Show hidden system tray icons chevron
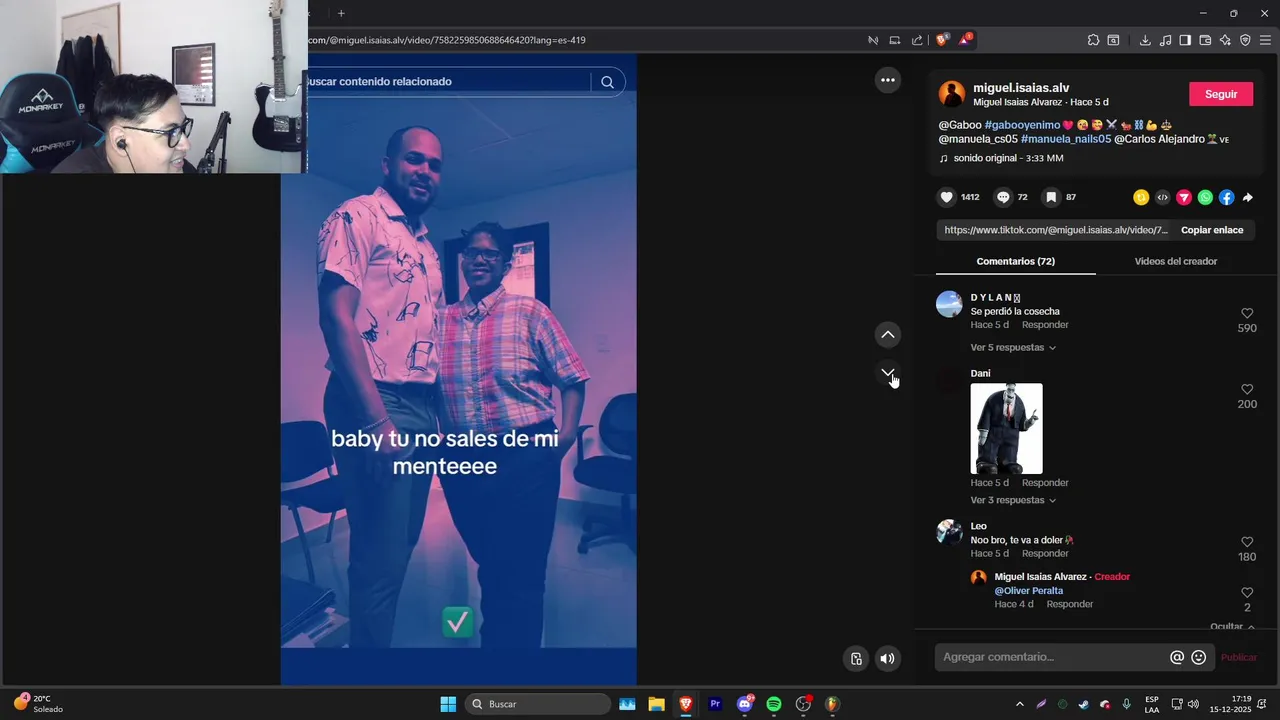Image resolution: width=1280 pixels, height=720 pixels. 1019,704
